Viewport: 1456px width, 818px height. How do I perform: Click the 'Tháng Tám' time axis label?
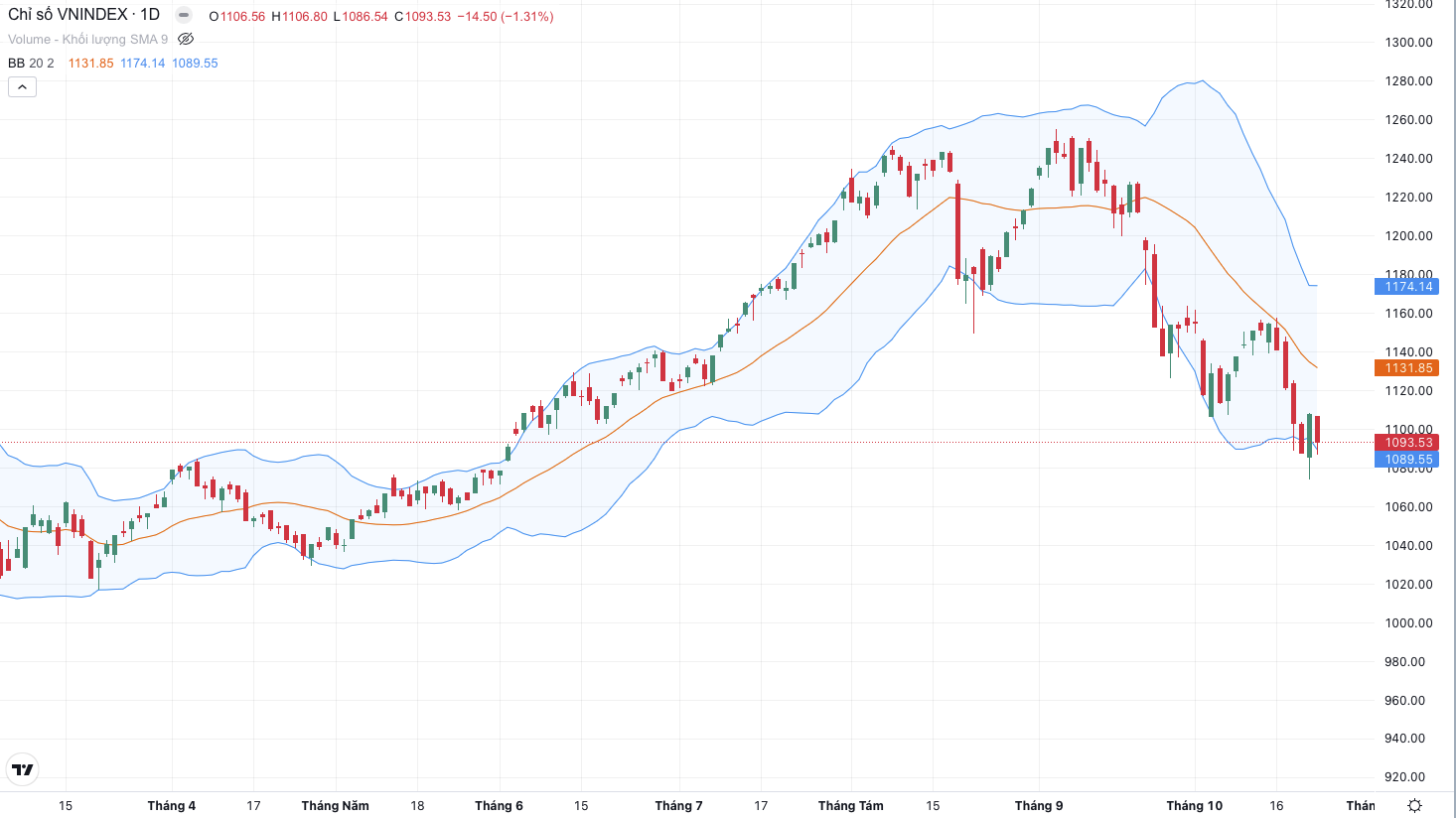[850, 805]
